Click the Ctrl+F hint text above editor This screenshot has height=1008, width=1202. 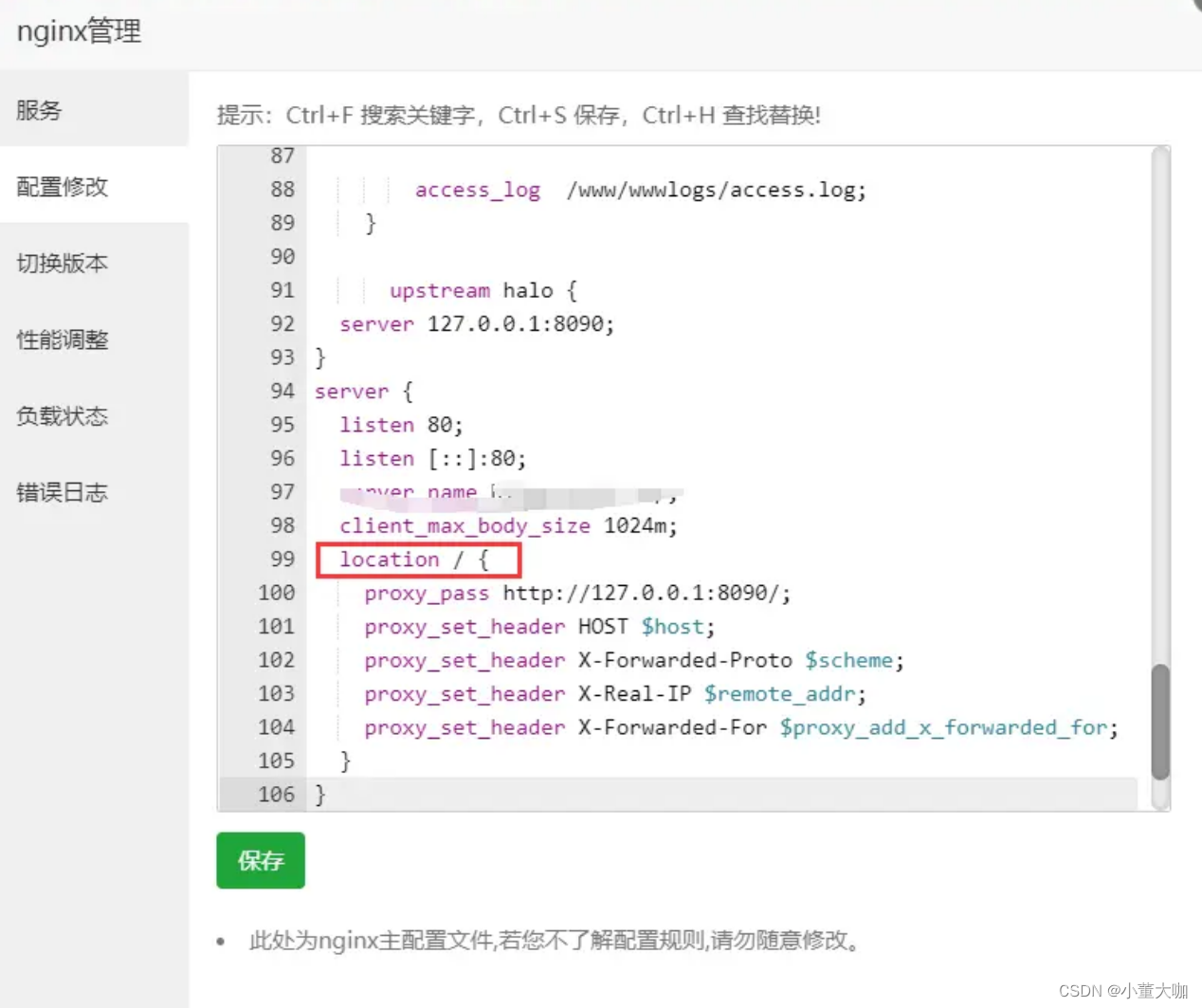coord(519,115)
